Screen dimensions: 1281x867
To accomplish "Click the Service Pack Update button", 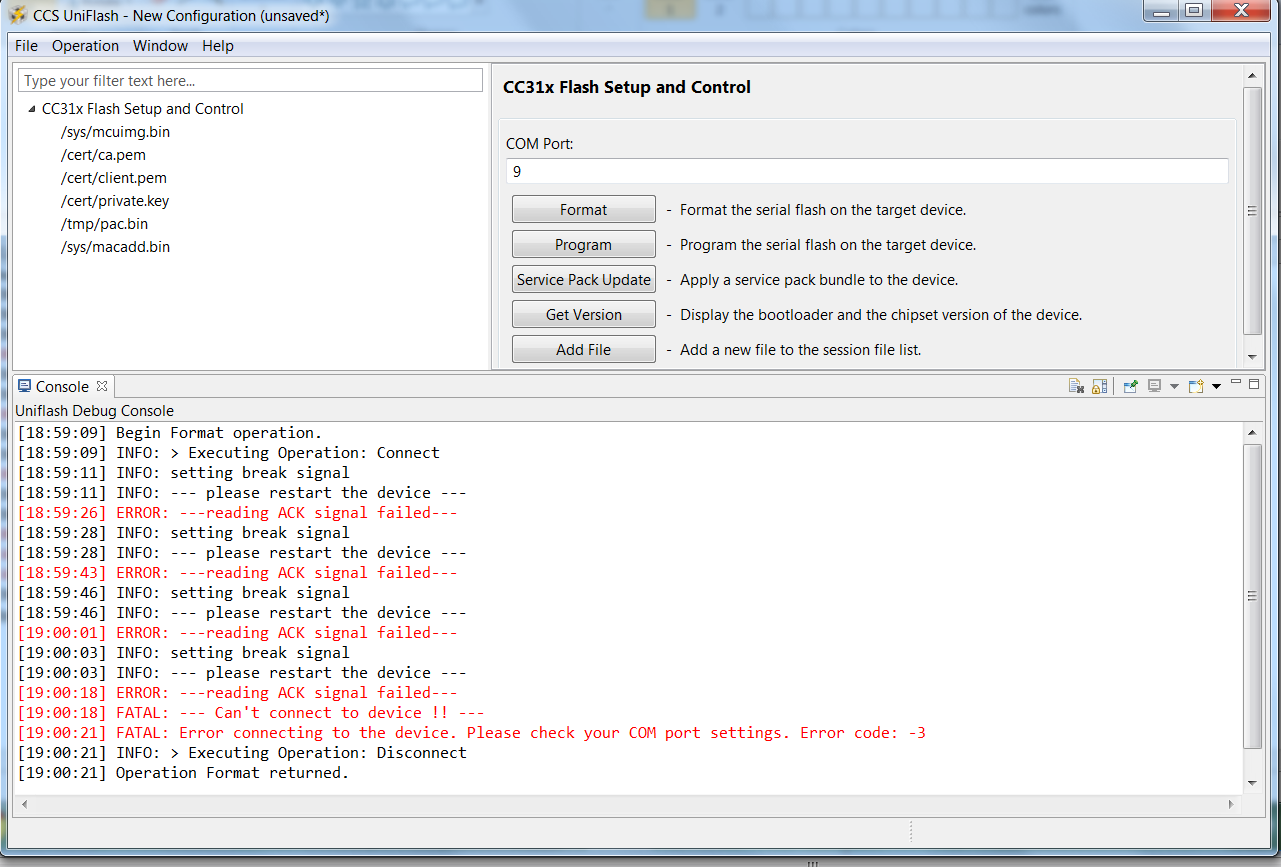I will pos(584,280).
